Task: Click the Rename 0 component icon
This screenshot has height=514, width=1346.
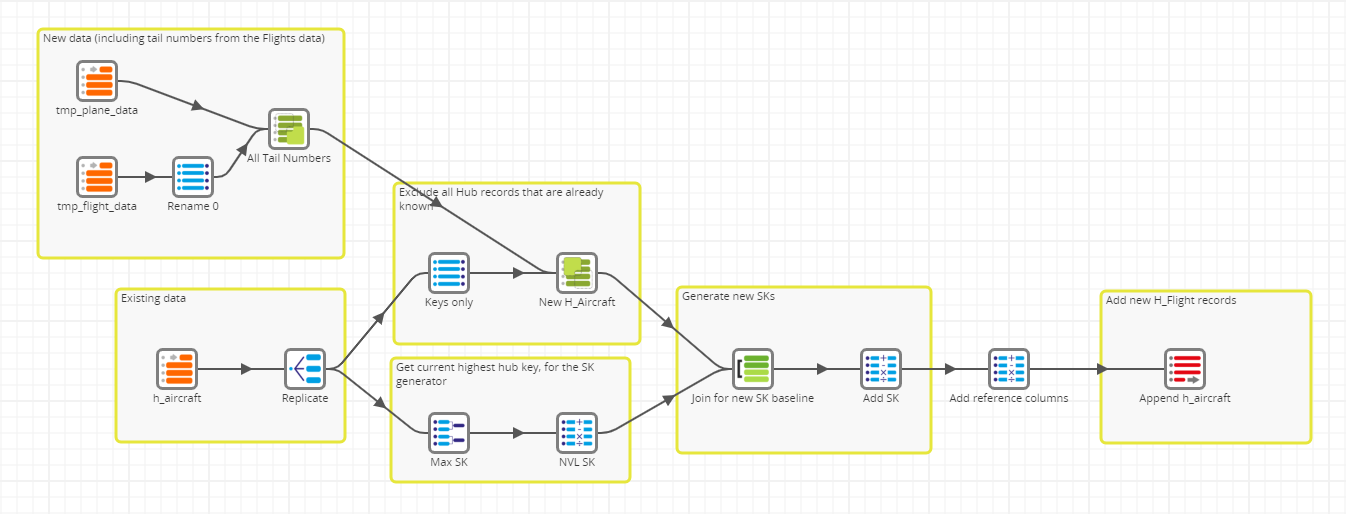Action: point(193,177)
